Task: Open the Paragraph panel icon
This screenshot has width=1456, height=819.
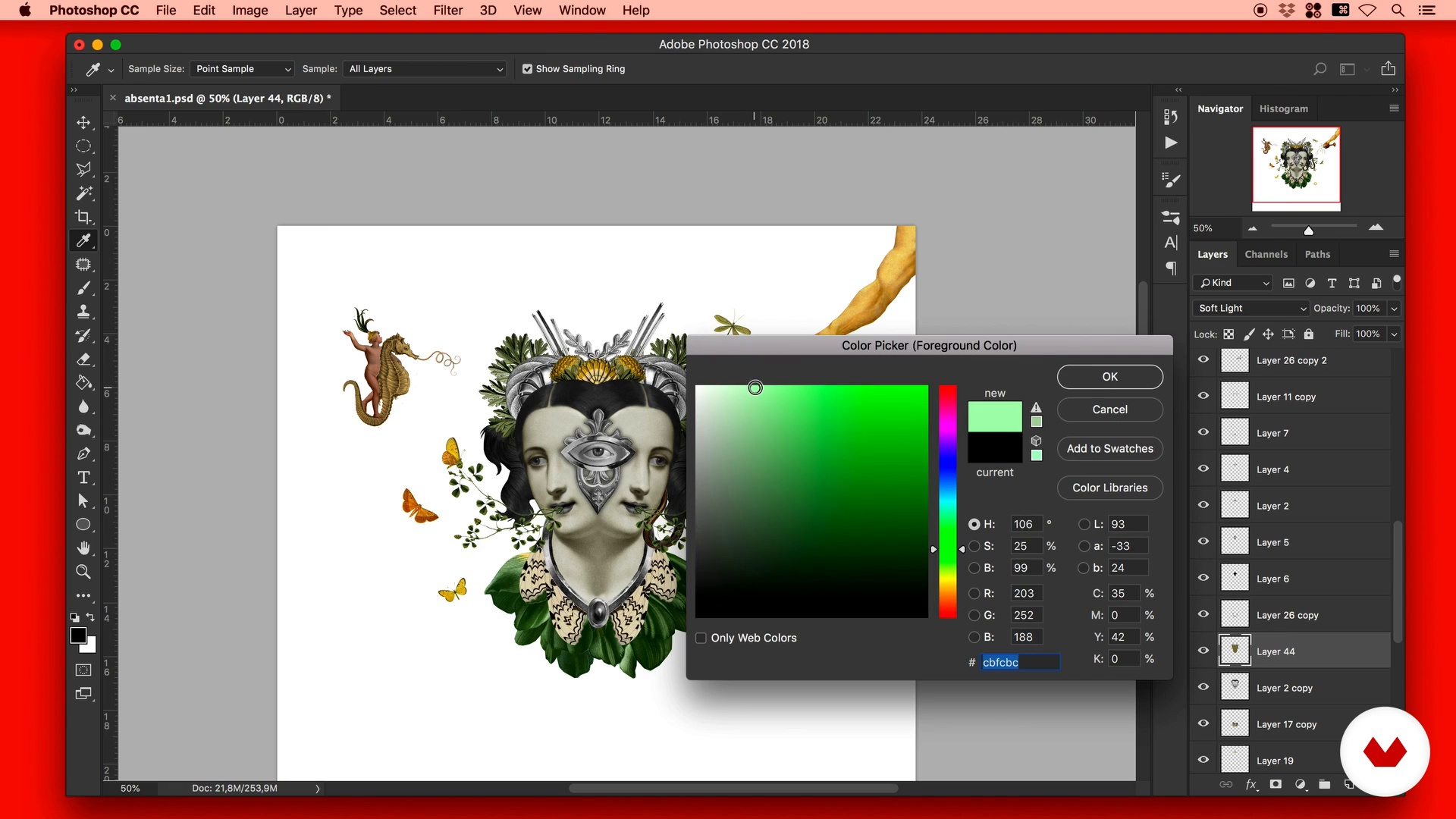Action: click(1171, 268)
